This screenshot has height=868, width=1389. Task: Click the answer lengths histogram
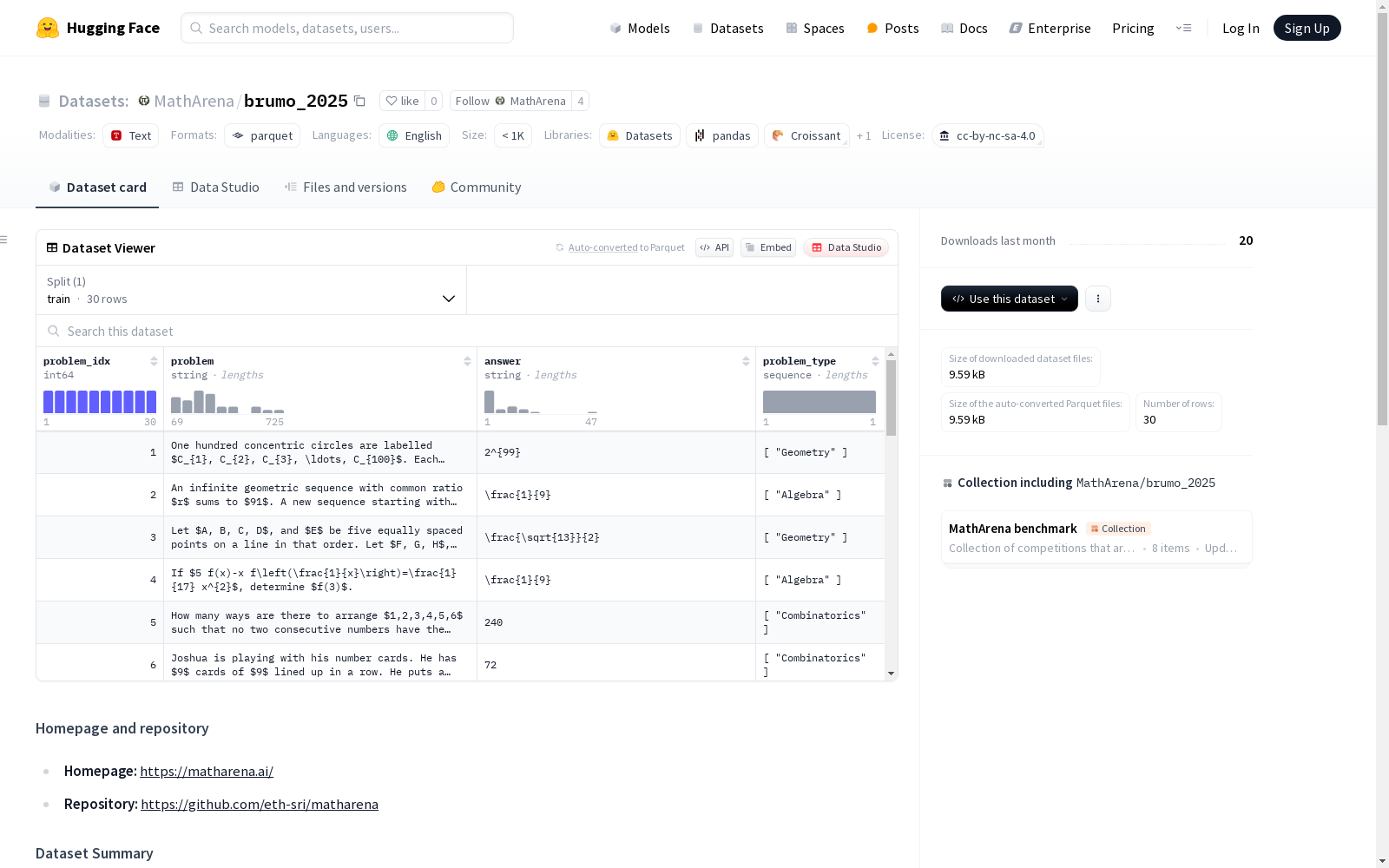coord(541,402)
